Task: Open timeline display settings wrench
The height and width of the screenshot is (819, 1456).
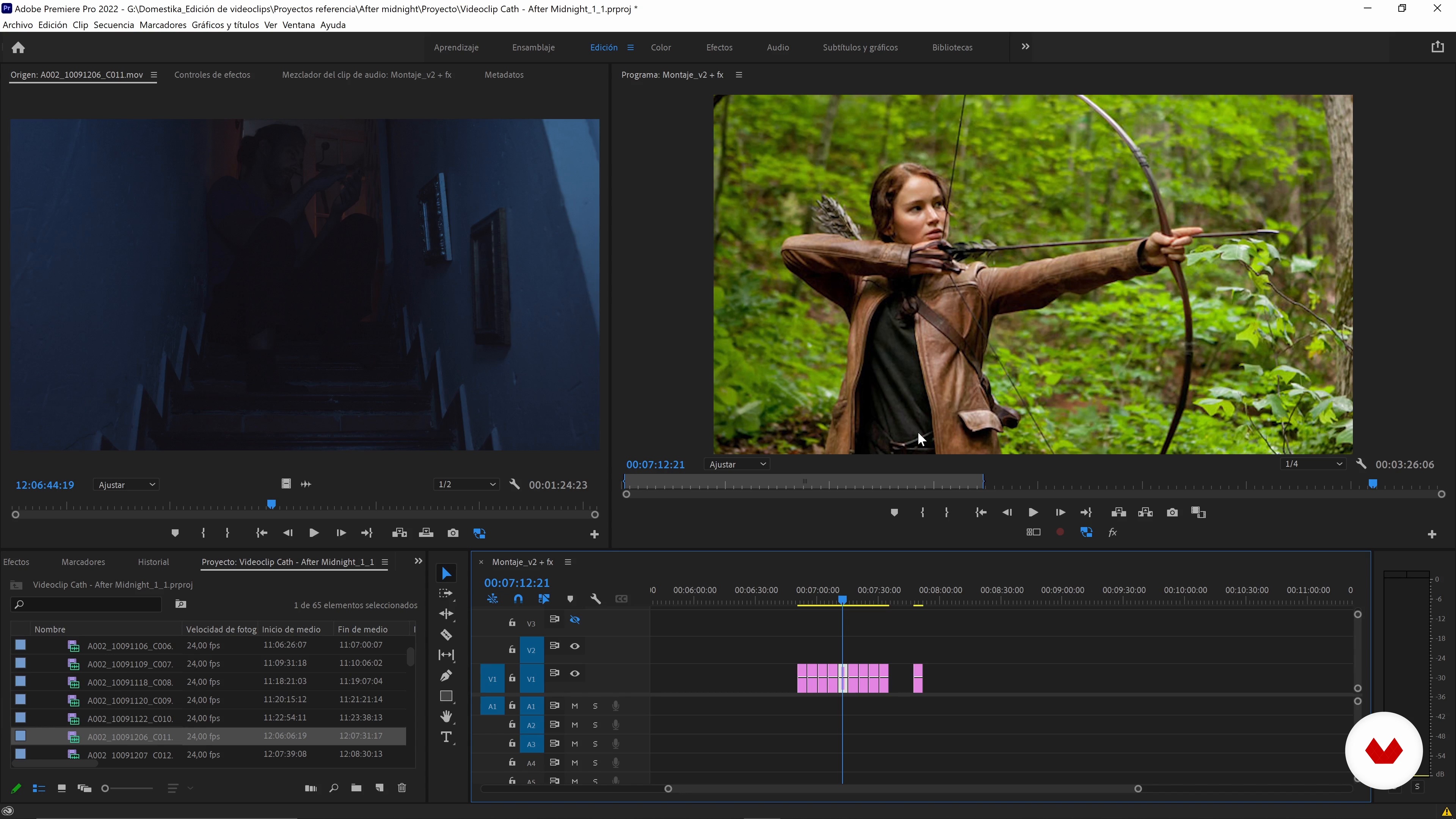Action: pos(595,599)
